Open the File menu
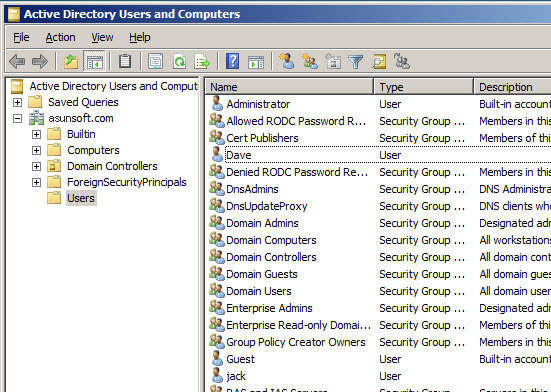 tap(21, 37)
